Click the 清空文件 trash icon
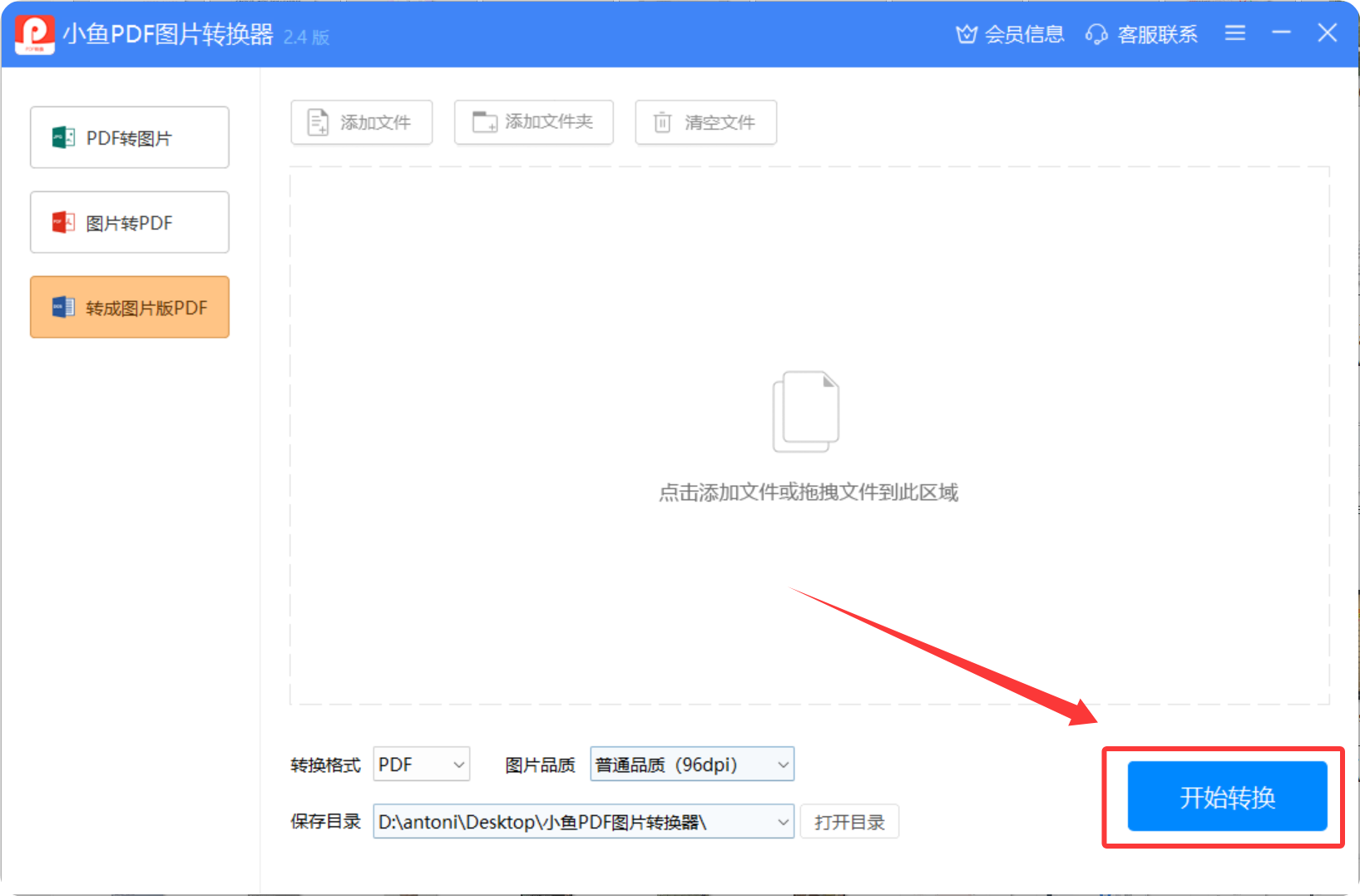 click(x=661, y=121)
